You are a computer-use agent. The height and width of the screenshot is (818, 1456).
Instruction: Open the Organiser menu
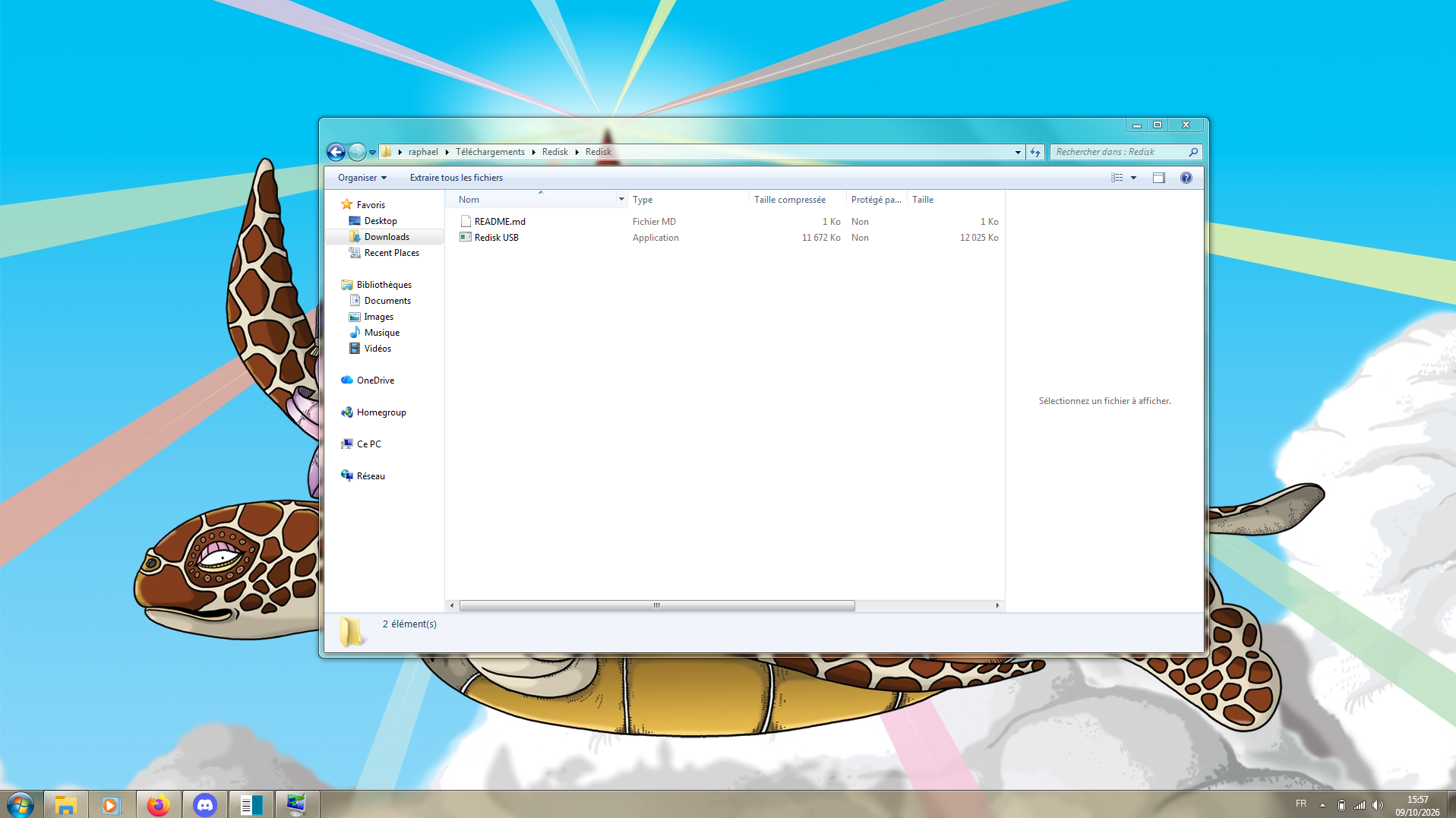pyautogui.click(x=362, y=178)
